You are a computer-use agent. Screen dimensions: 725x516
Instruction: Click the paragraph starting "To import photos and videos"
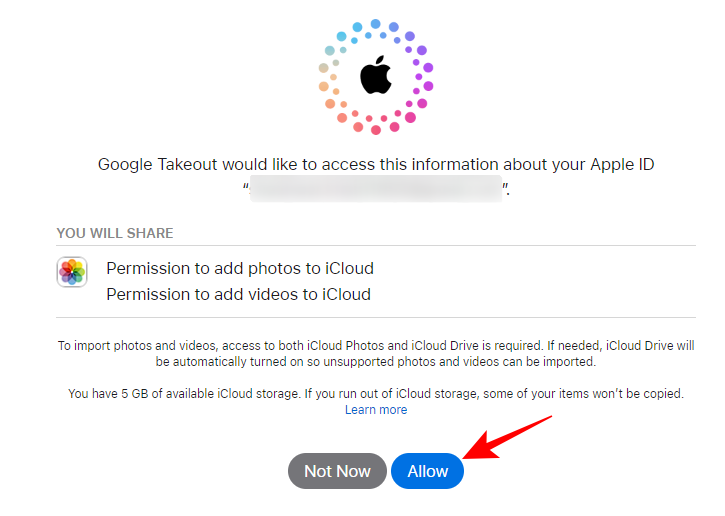click(376, 346)
